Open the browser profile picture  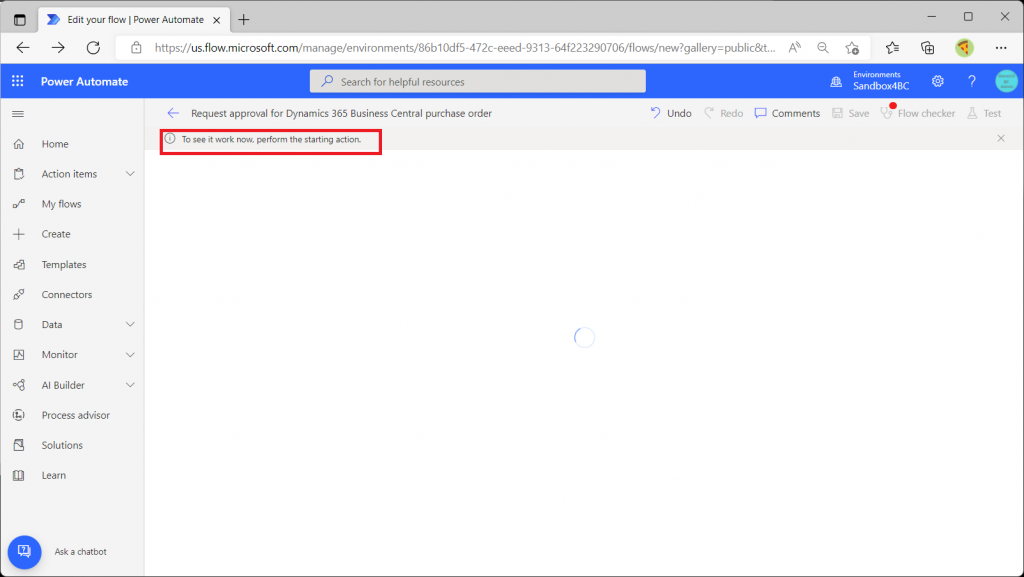coord(964,48)
